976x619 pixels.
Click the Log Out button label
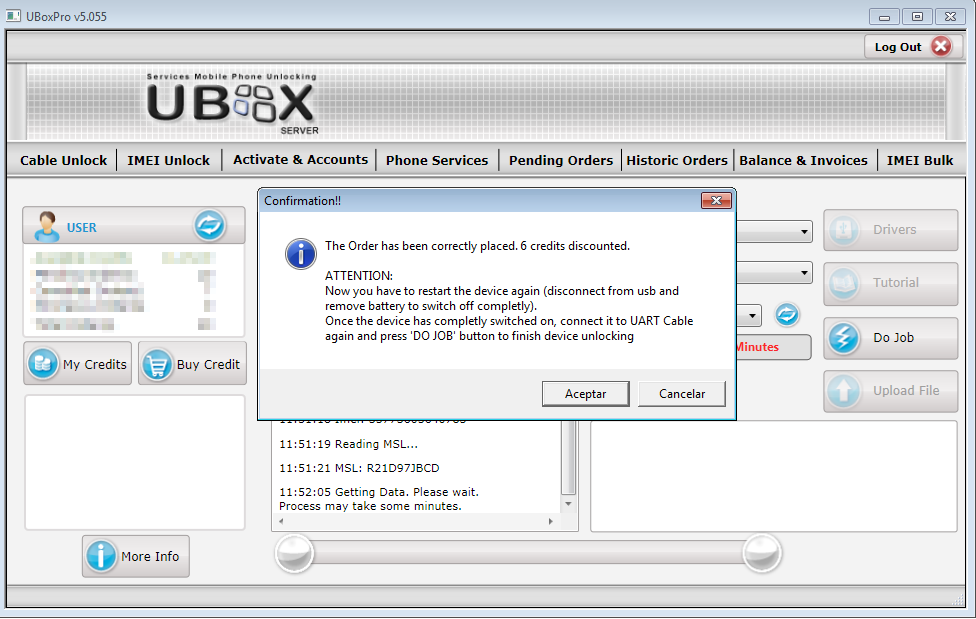[898, 47]
